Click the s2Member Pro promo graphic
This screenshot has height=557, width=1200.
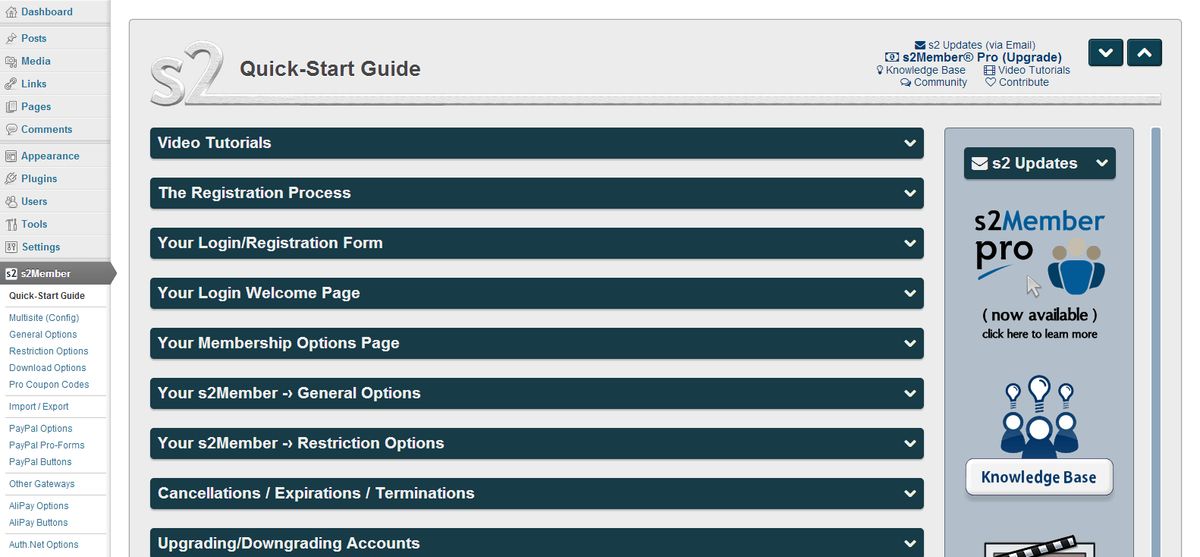pos(1039,272)
